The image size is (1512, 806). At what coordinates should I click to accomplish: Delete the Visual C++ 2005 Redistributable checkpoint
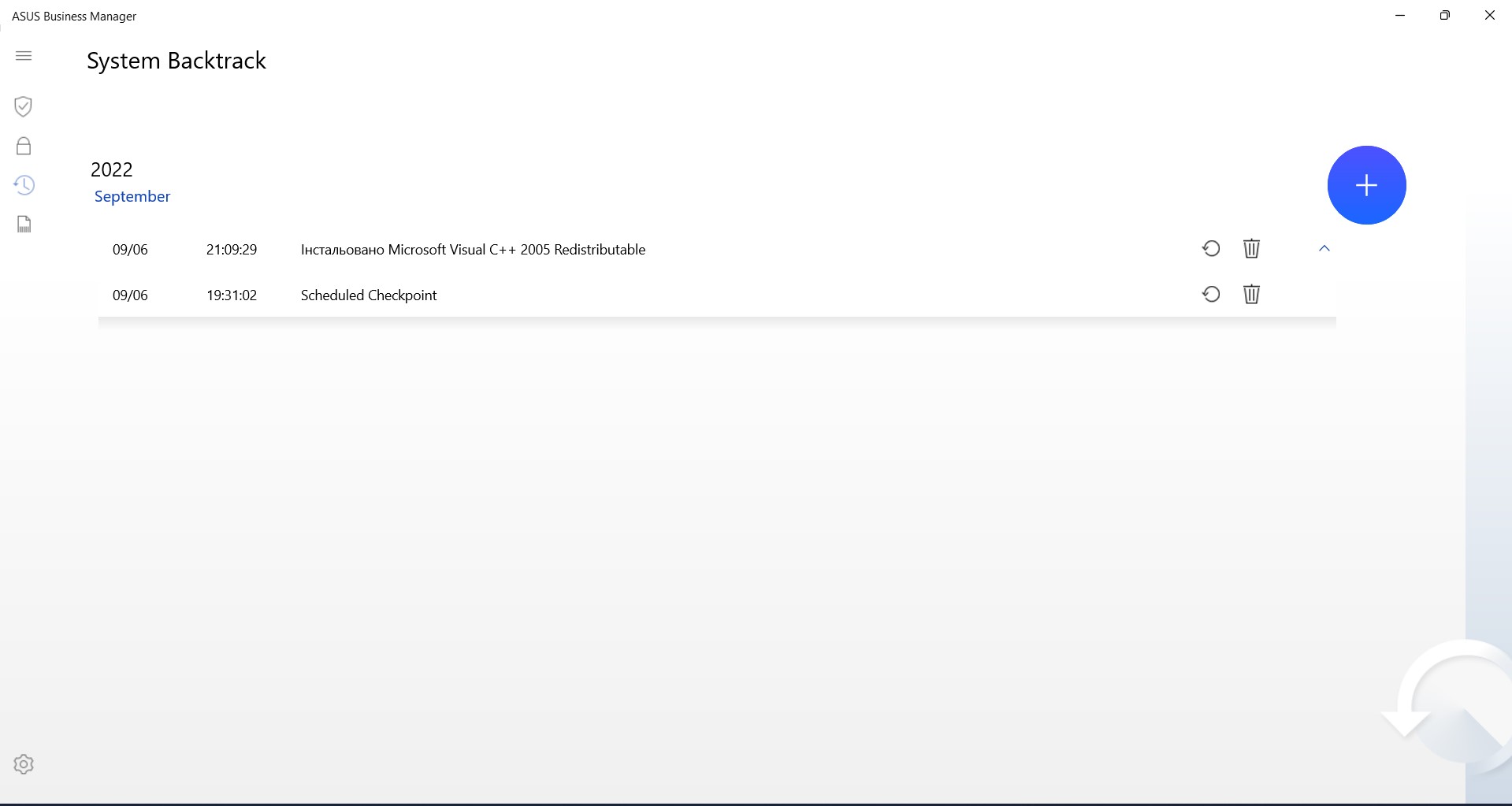(x=1251, y=249)
